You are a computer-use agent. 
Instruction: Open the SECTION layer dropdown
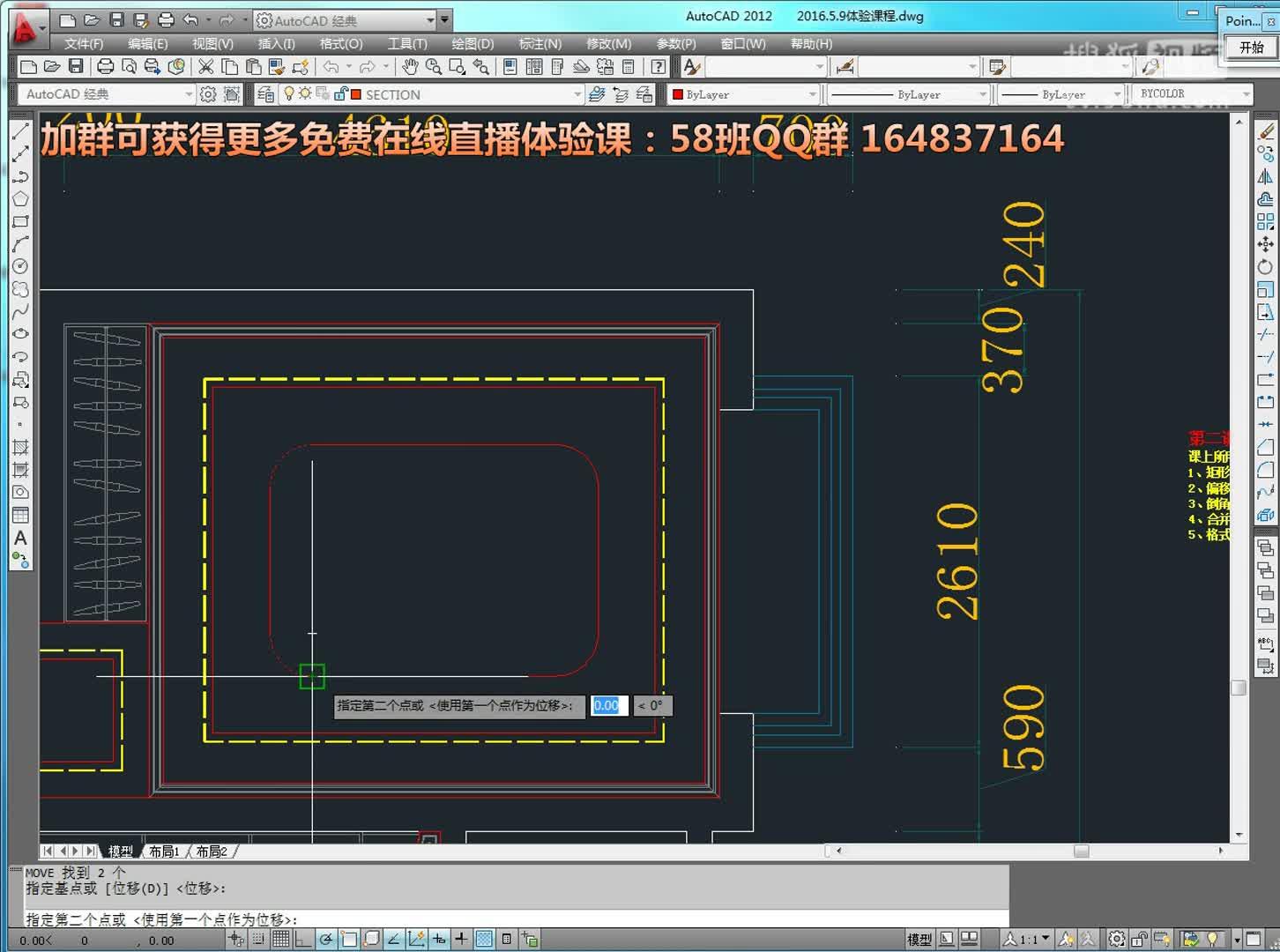click(577, 94)
